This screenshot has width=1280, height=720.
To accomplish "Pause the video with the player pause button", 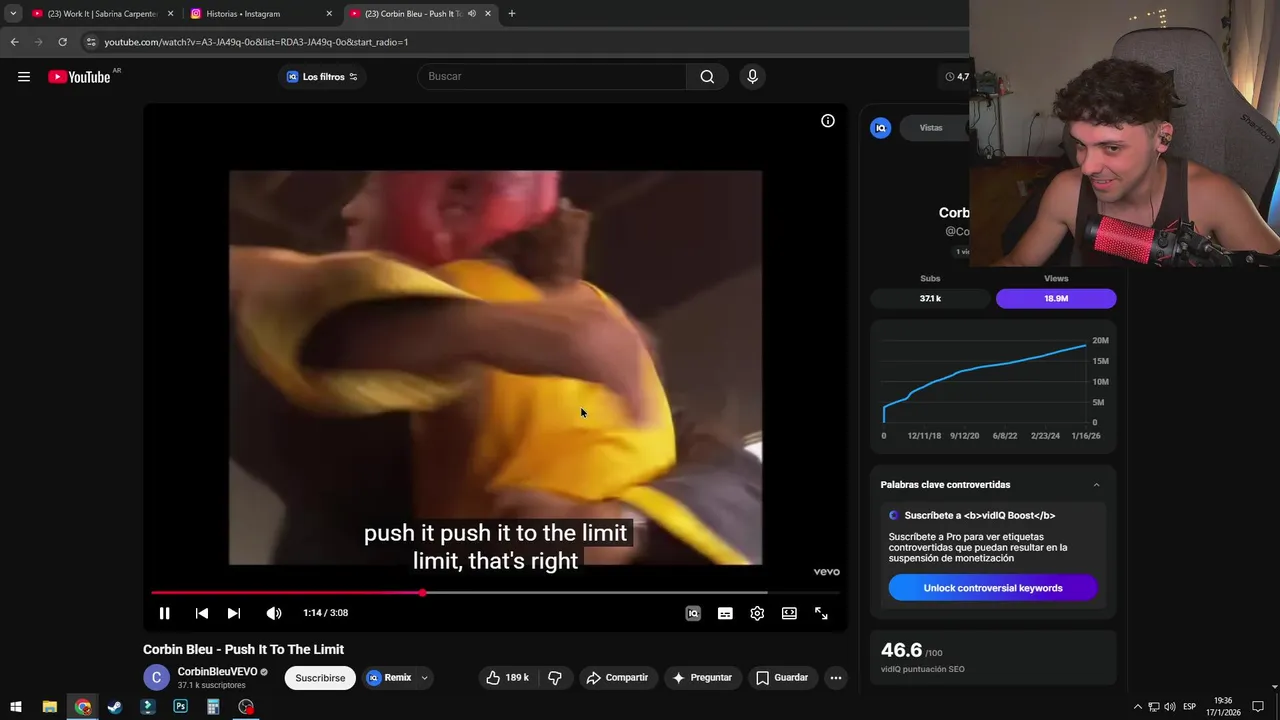I will [164, 613].
